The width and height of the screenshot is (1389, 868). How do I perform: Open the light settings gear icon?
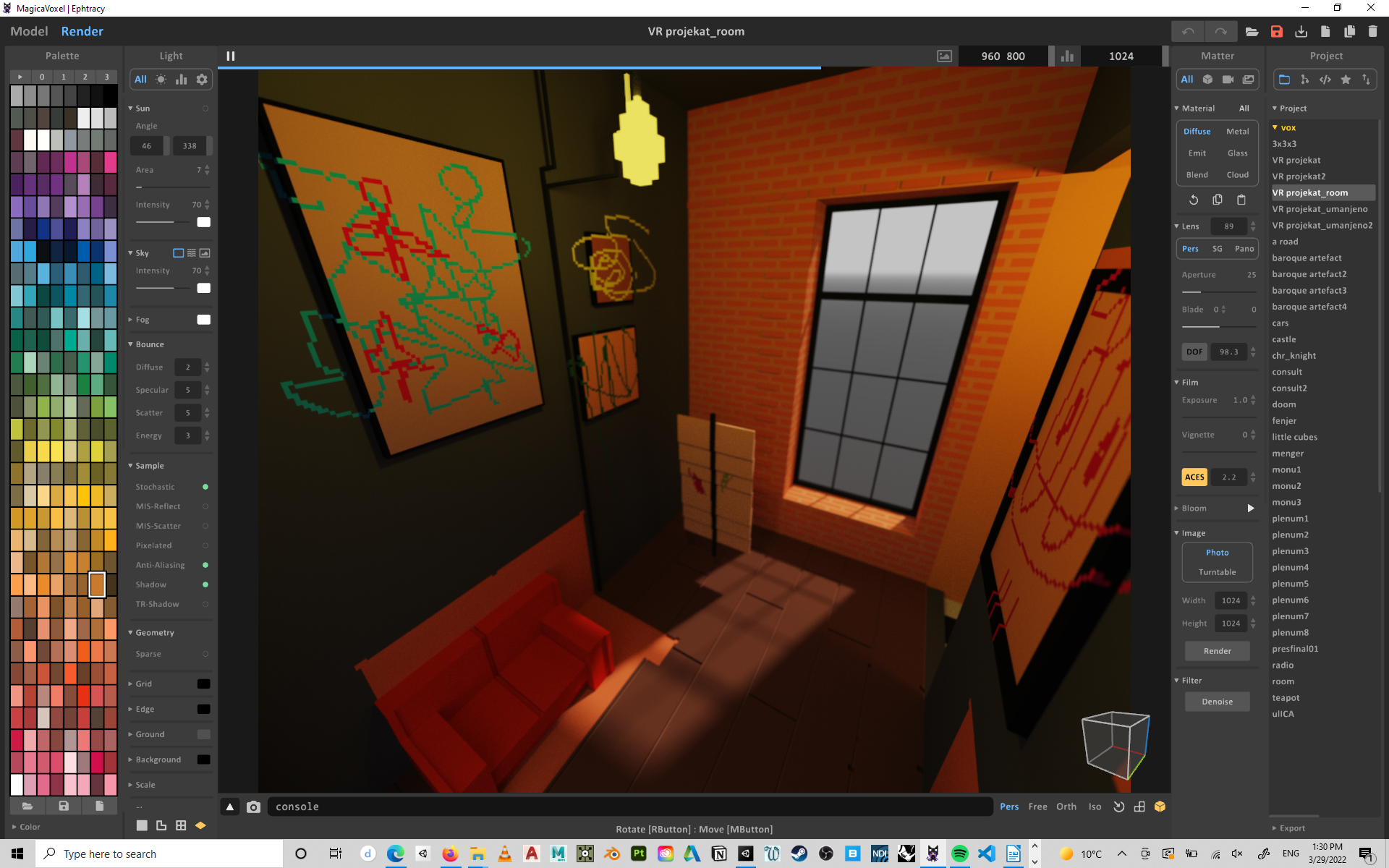[202, 80]
